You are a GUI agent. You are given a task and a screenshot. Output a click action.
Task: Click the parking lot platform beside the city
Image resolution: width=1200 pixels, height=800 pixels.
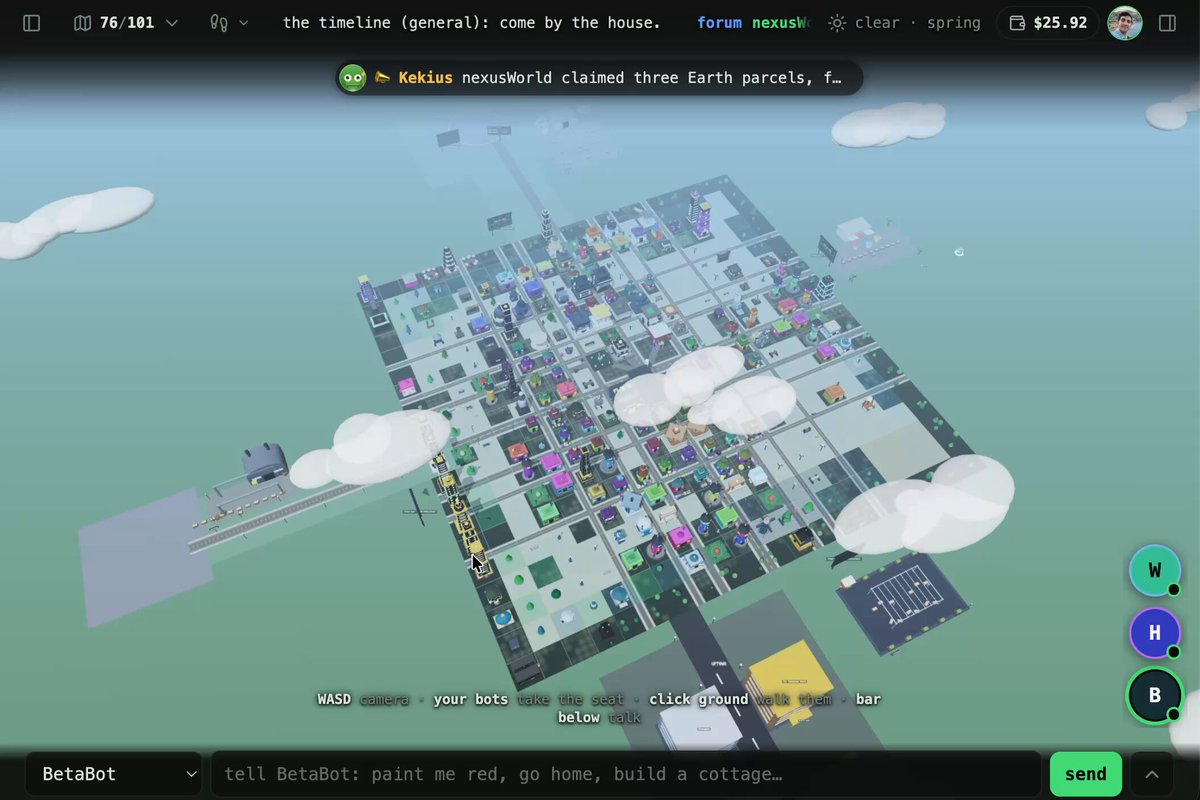903,602
